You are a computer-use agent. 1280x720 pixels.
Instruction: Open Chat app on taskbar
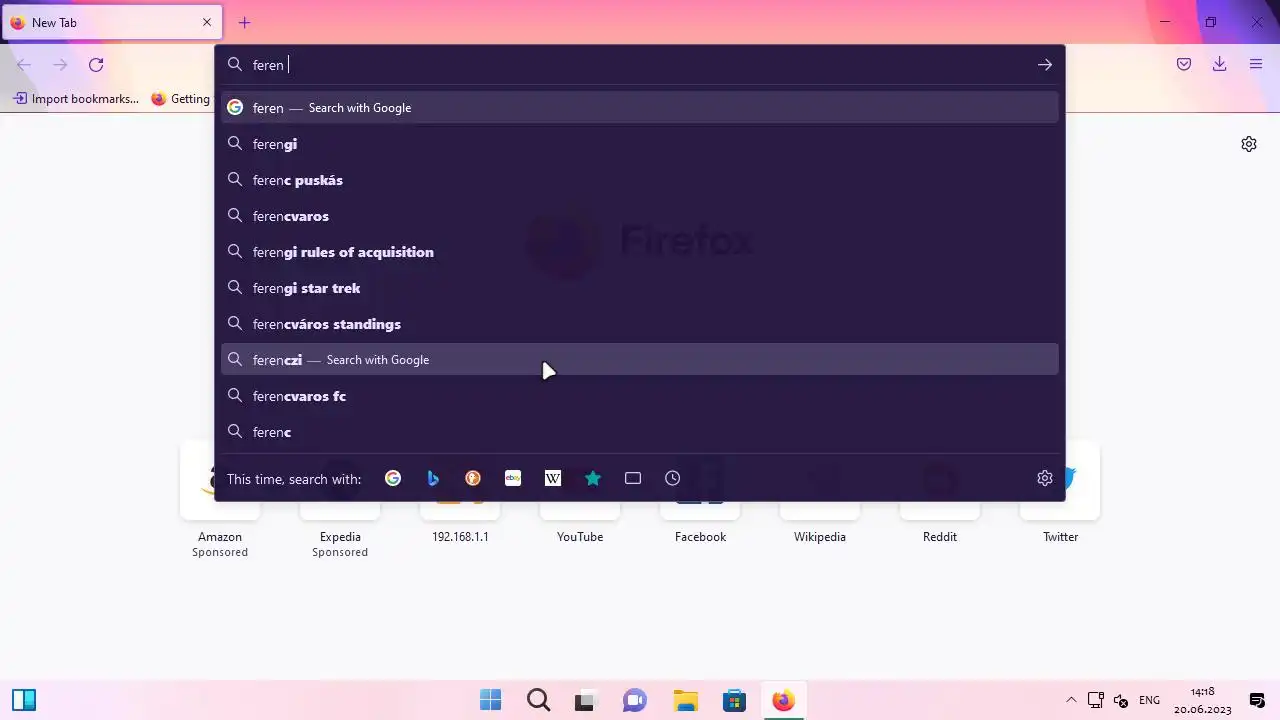click(635, 700)
